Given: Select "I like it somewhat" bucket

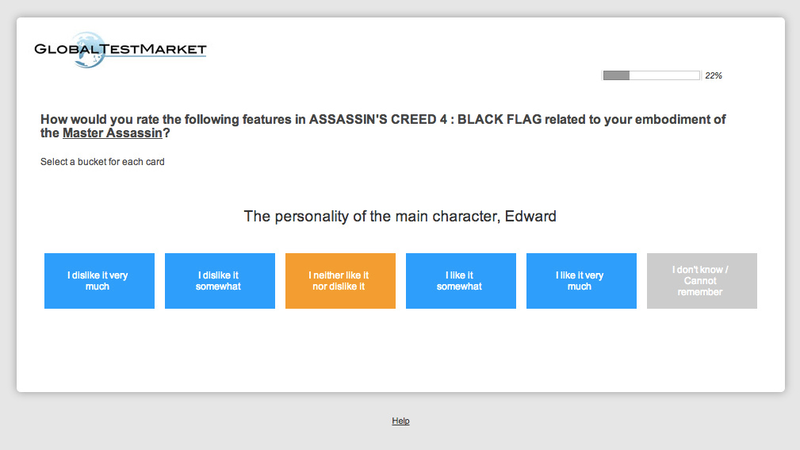Looking at the screenshot, I should click(461, 281).
